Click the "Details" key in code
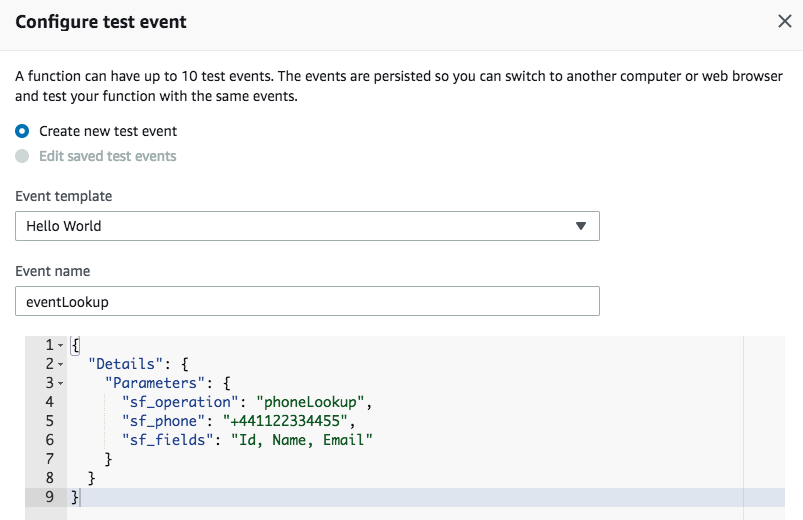Image resolution: width=803 pixels, height=520 pixels. click(x=125, y=364)
